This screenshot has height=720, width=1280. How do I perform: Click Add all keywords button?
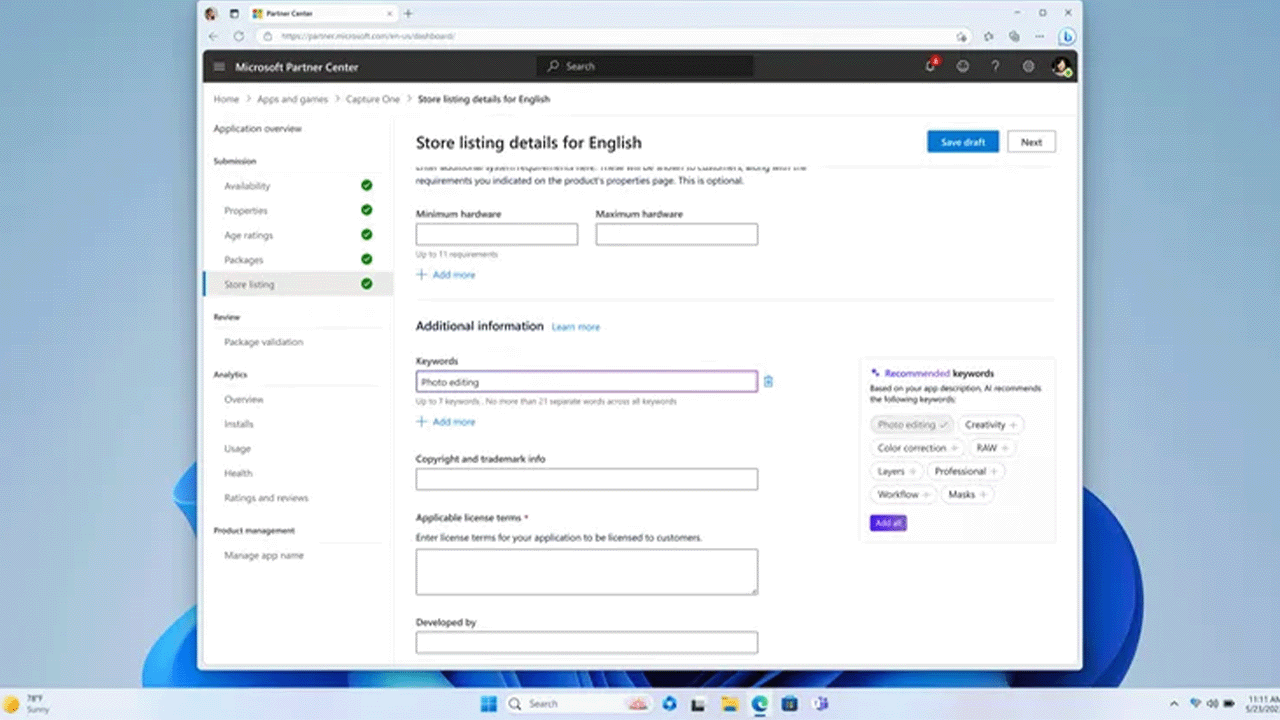click(888, 523)
